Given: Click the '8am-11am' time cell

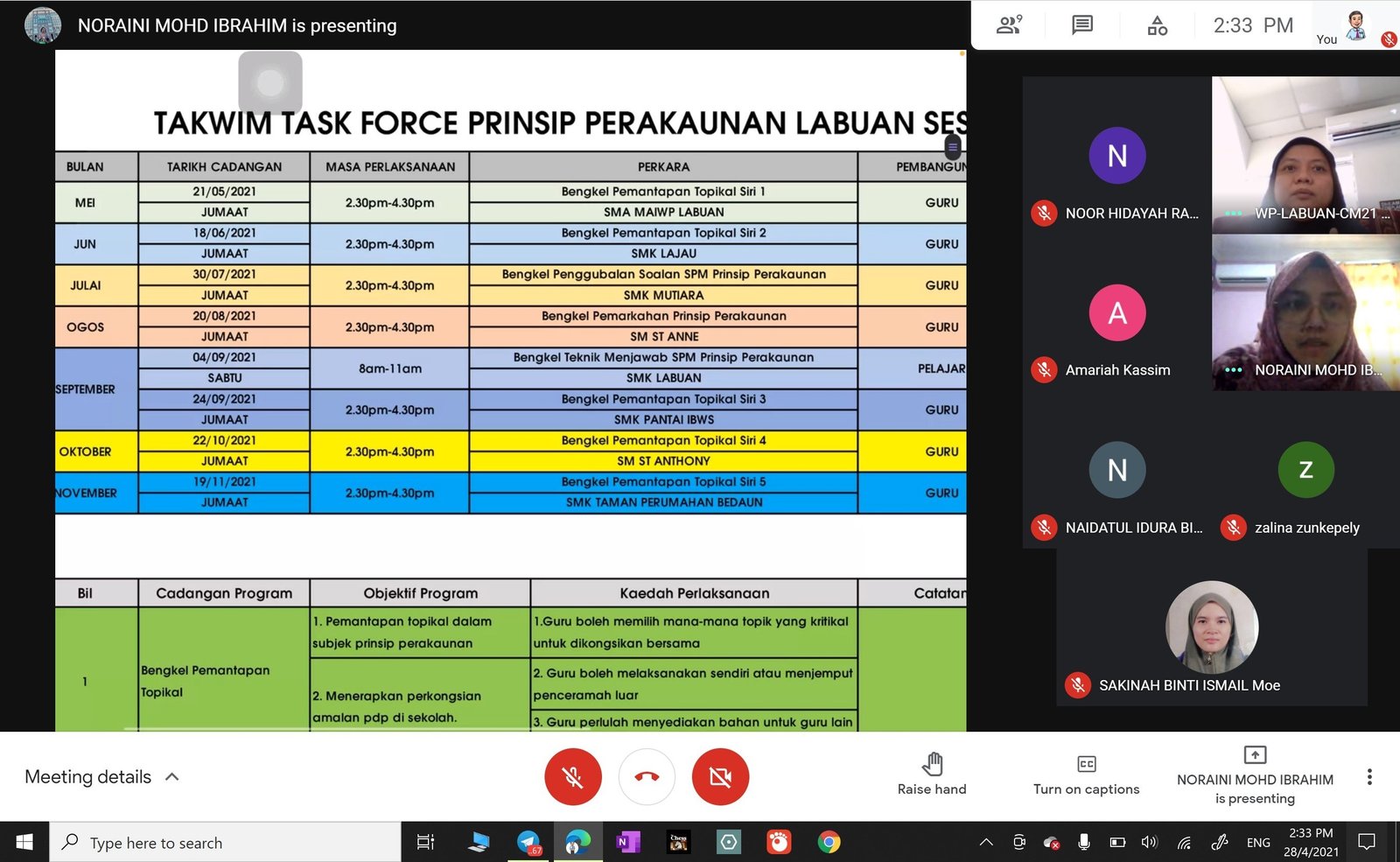Looking at the screenshot, I should pos(389,368).
